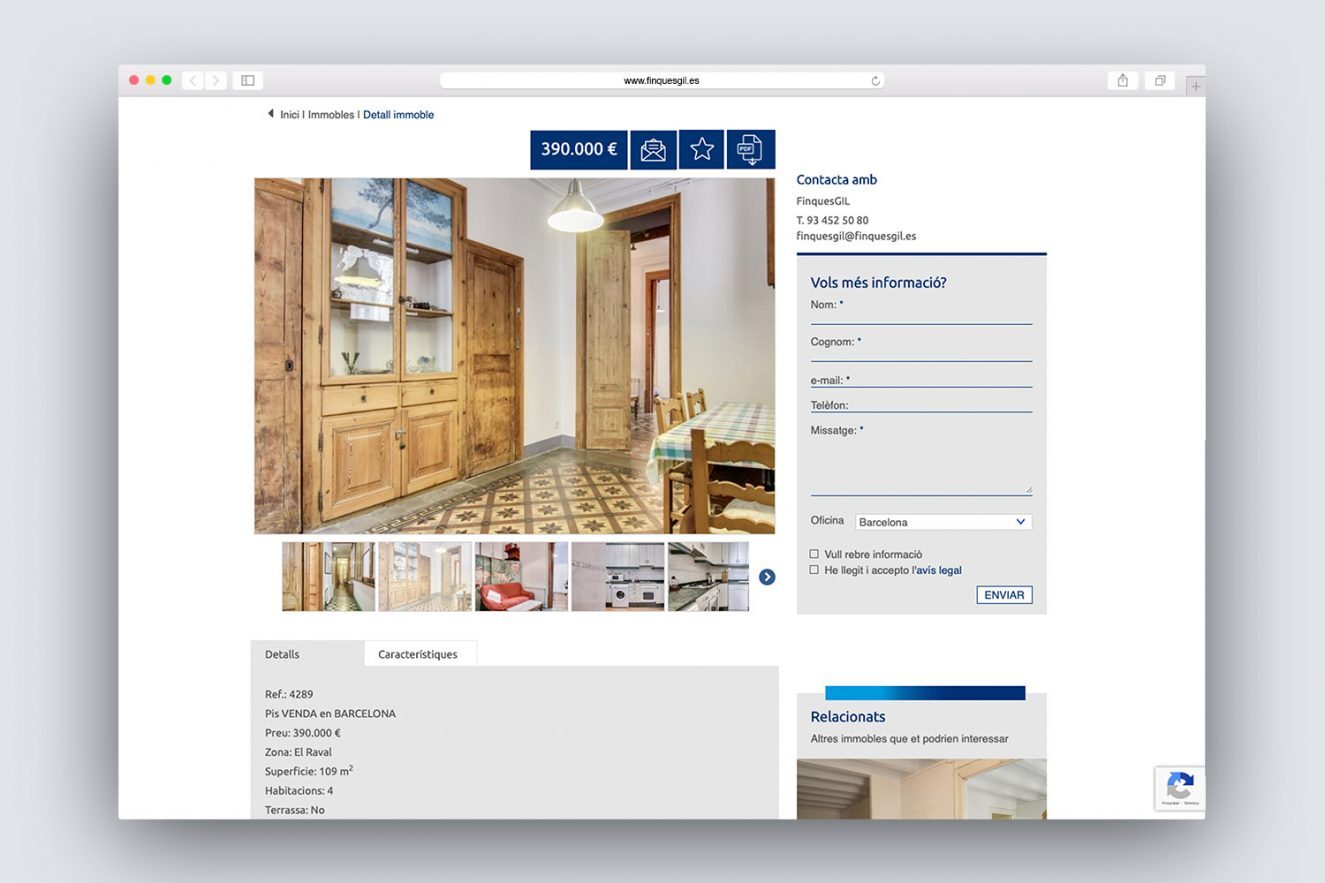Screen dimensions: 1325x883
Task: Switch to the Característiques tab
Action: (420, 654)
